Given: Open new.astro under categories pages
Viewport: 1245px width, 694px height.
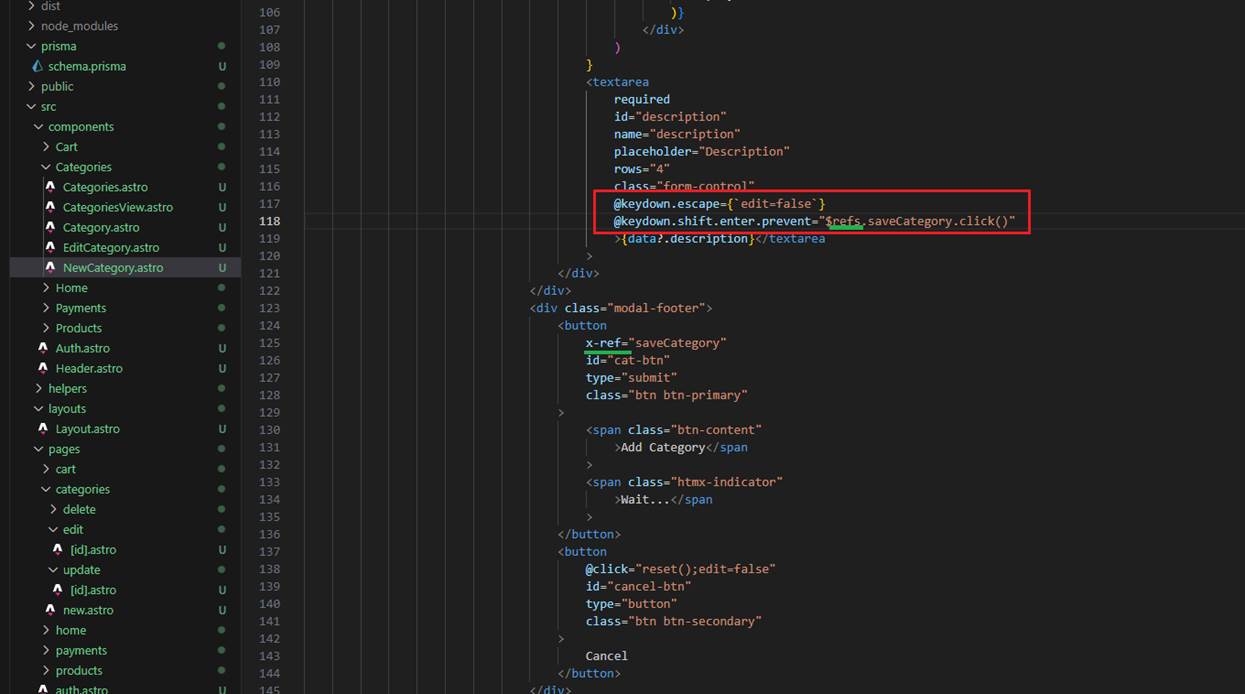Looking at the screenshot, I should 88,610.
